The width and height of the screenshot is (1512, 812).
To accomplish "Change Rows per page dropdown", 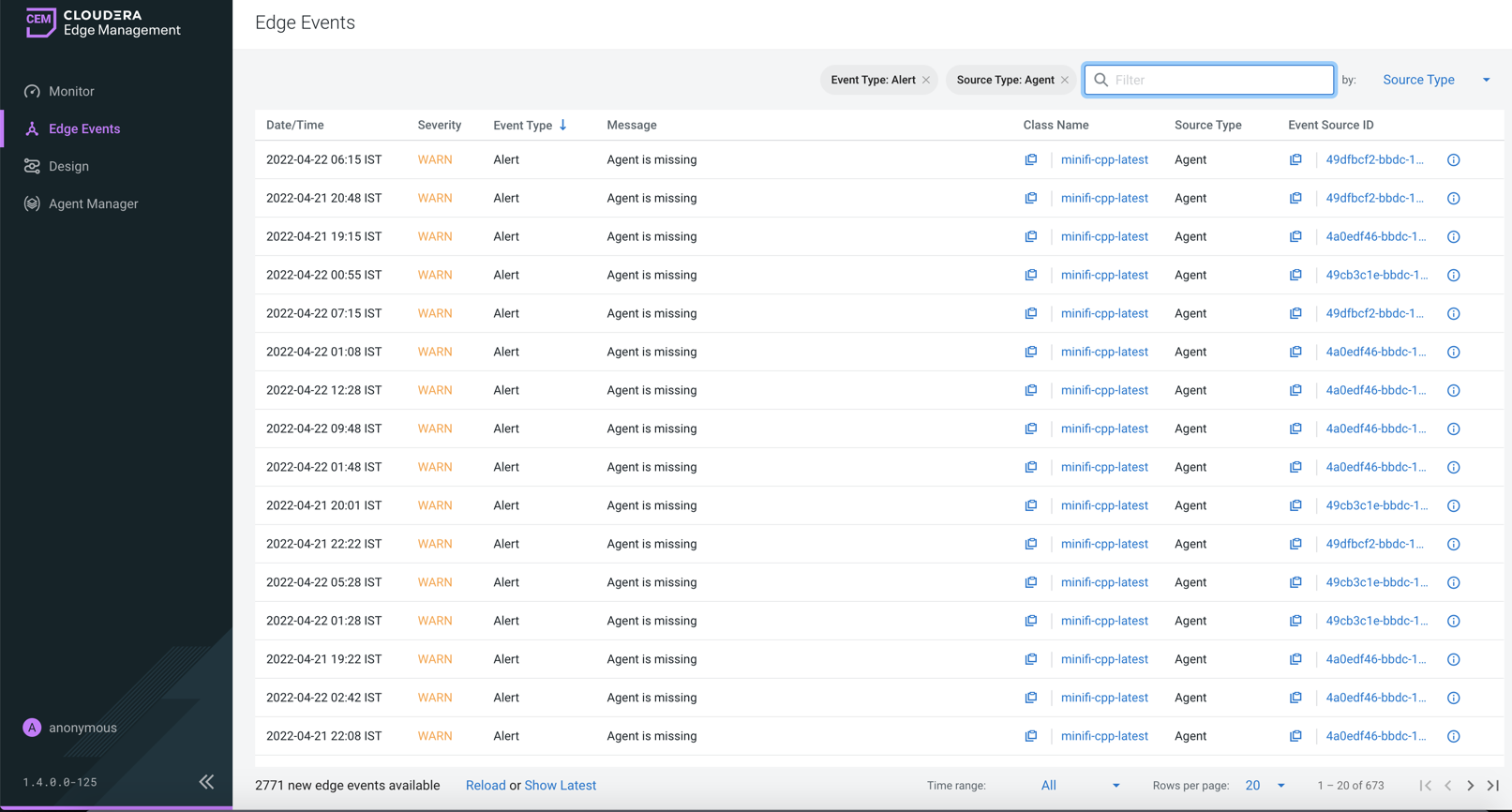I will pyautogui.click(x=1265, y=786).
